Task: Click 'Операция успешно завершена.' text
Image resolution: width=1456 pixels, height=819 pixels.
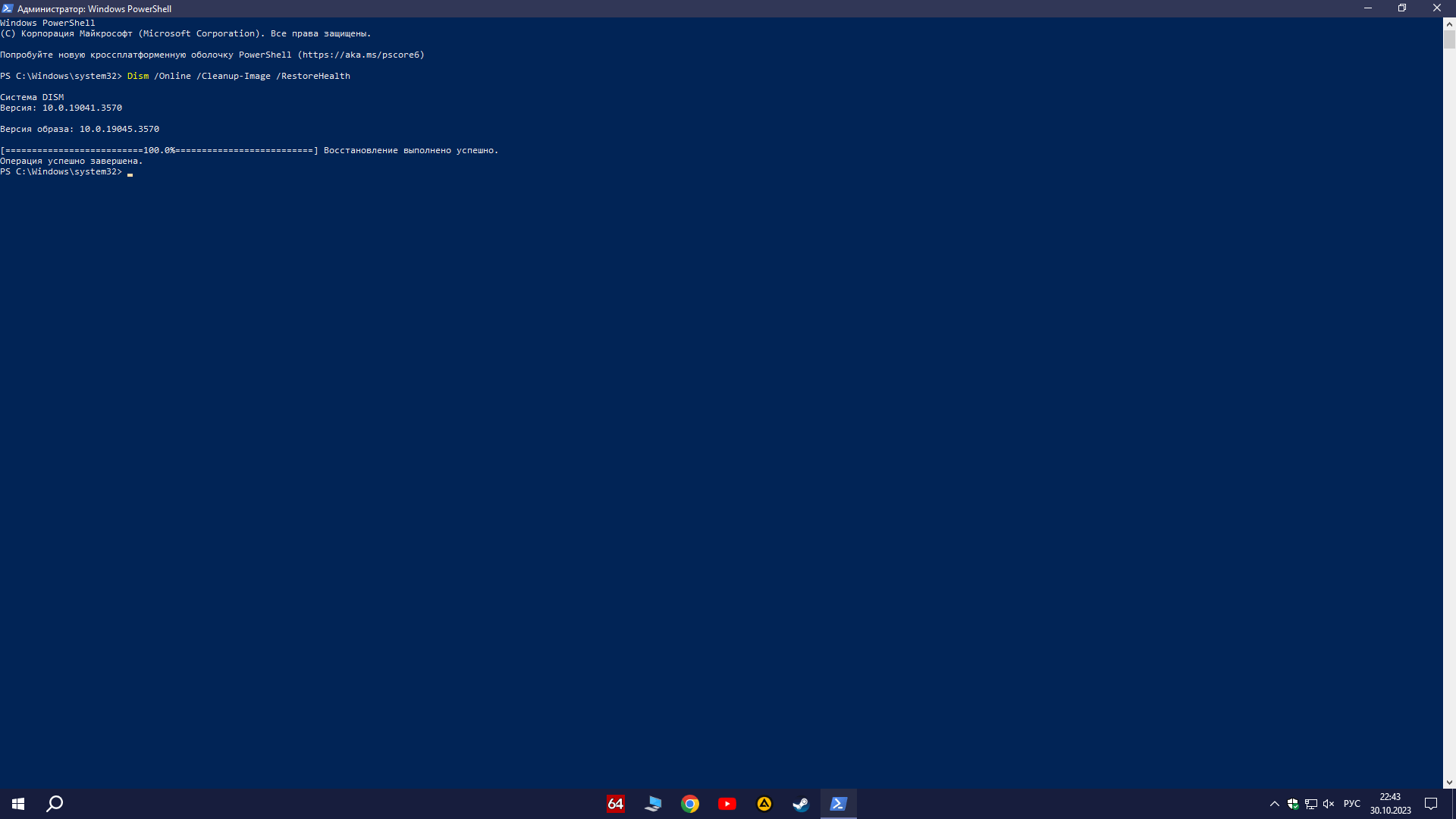Action: [x=71, y=161]
